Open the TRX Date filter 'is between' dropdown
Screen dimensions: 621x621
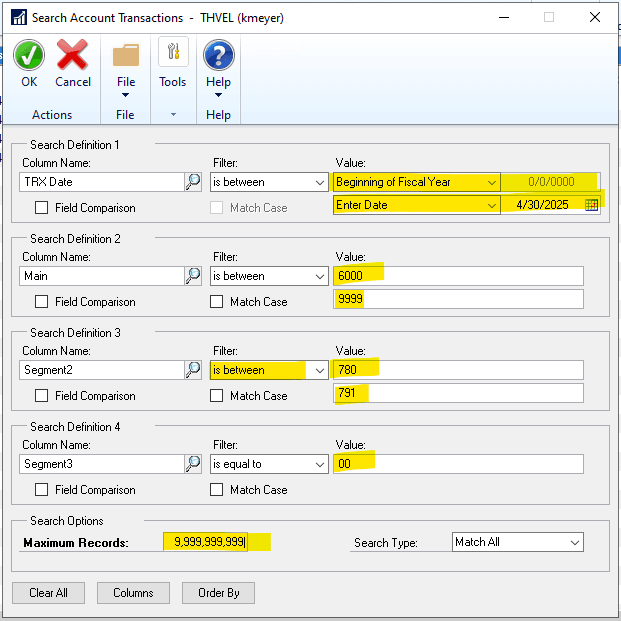tap(269, 182)
